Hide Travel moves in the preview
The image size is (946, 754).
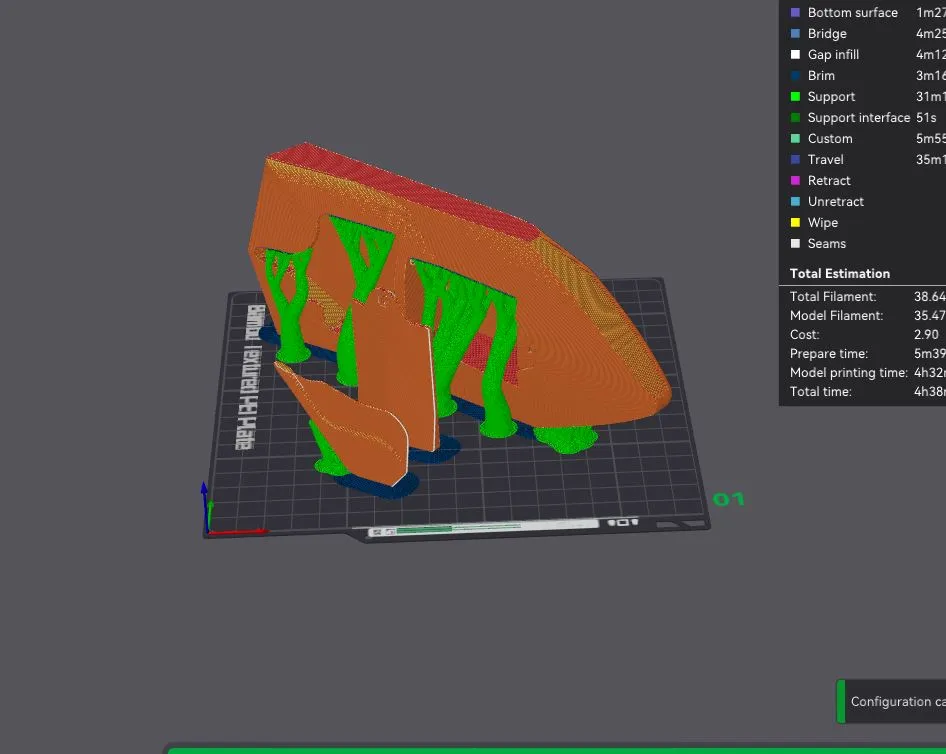[x=795, y=159]
